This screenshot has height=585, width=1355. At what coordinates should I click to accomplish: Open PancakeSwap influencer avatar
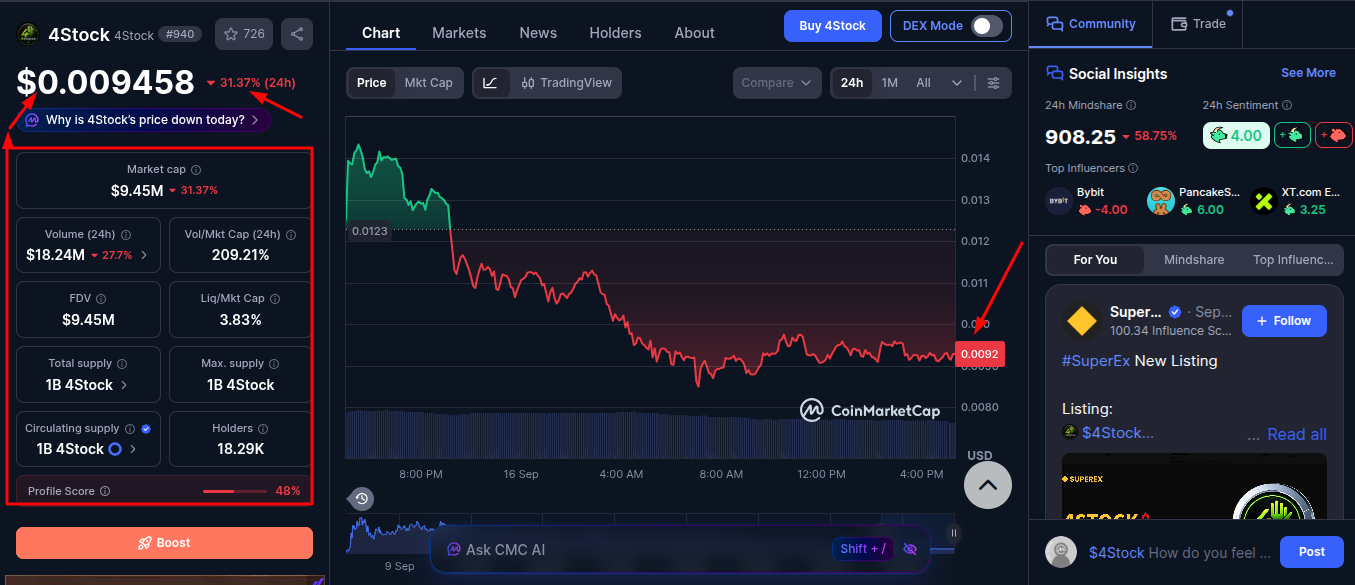1161,201
